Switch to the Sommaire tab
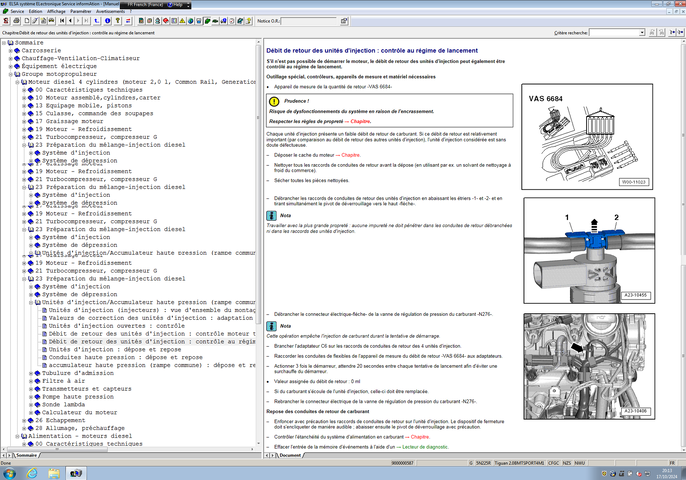Image resolution: width=686 pixels, height=480 pixels. [x=27, y=455]
